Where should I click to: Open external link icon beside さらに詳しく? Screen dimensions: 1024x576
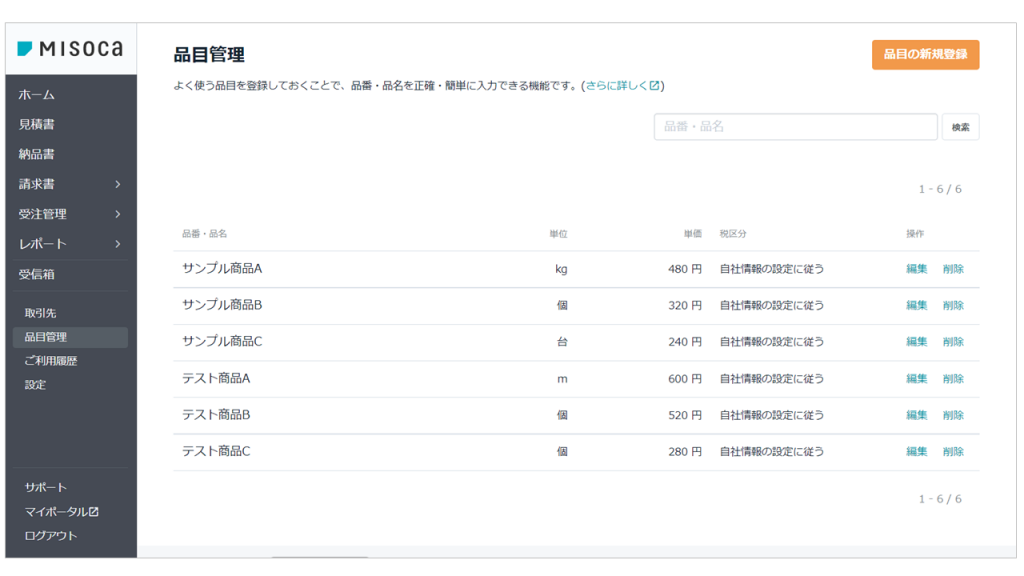[x=654, y=86]
